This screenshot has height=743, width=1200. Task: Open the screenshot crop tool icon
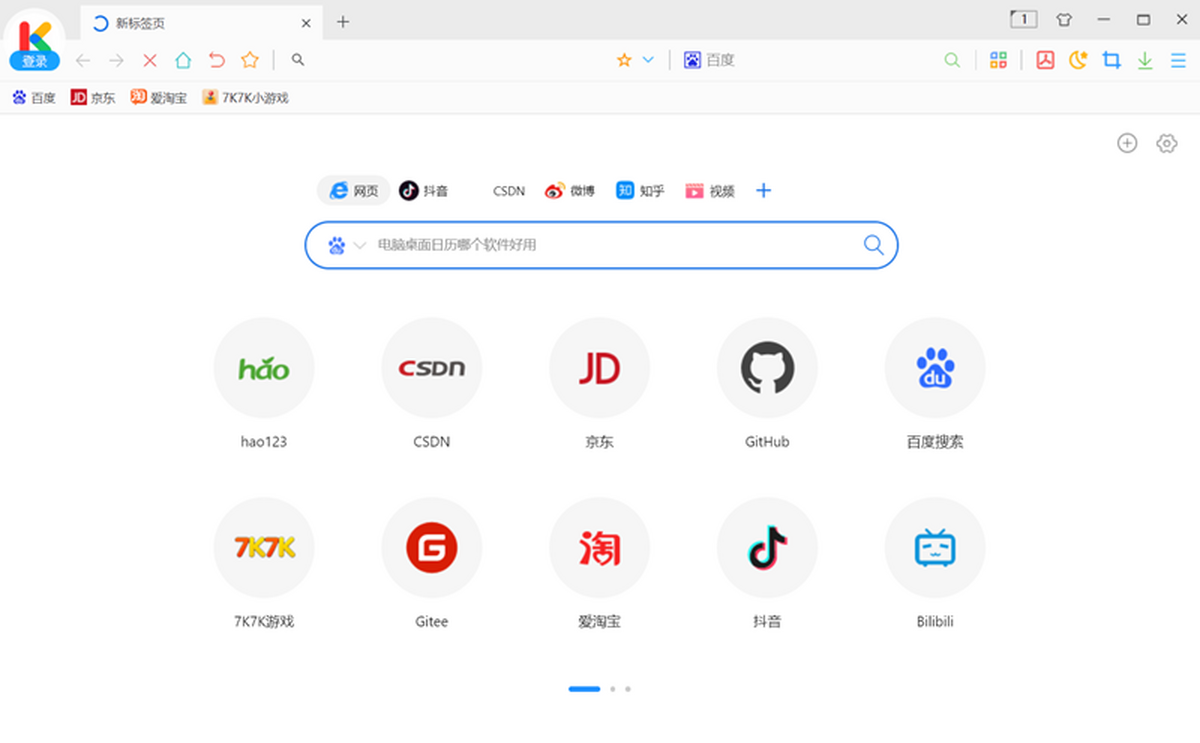click(x=1111, y=60)
